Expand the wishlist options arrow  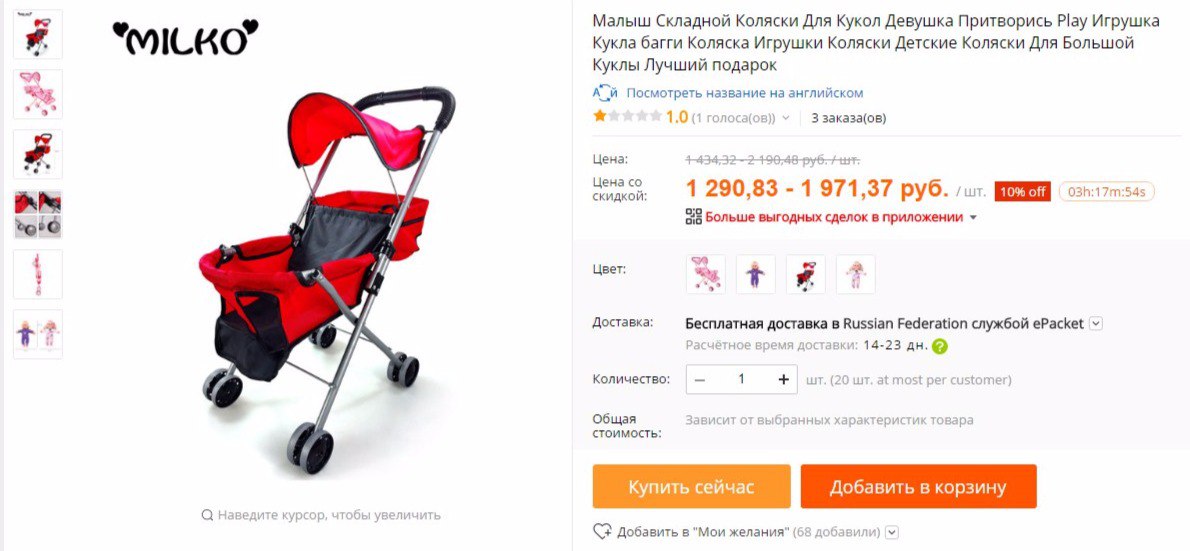click(892, 532)
